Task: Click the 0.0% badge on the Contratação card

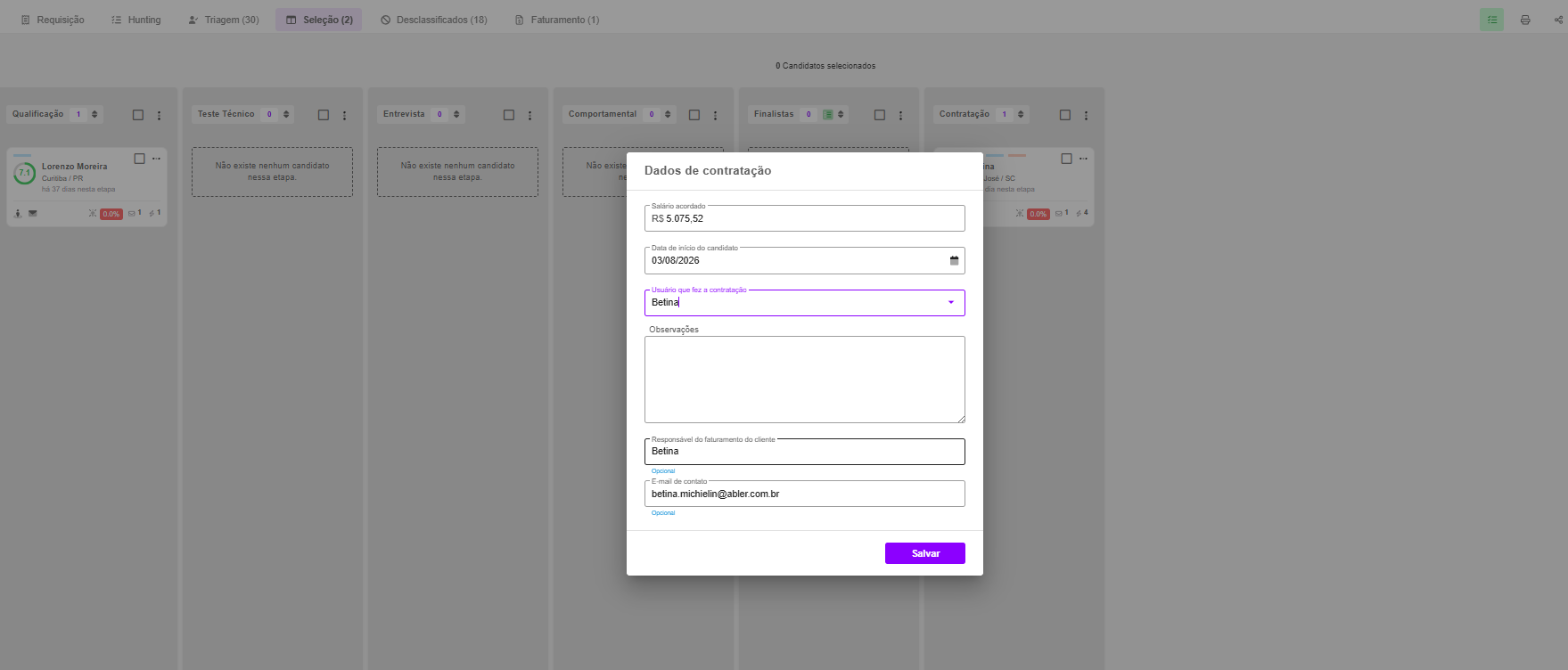Action: point(1038,214)
